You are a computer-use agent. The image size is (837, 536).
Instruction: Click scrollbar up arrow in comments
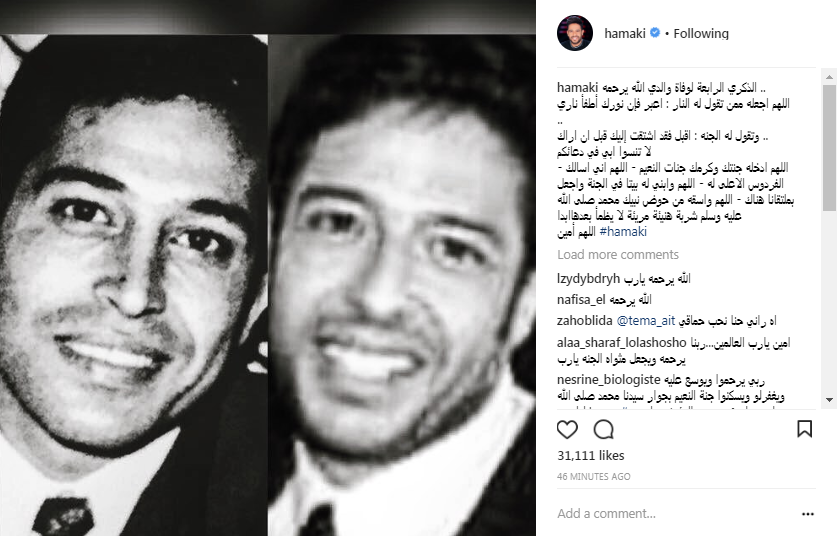(x=829, y=77)
